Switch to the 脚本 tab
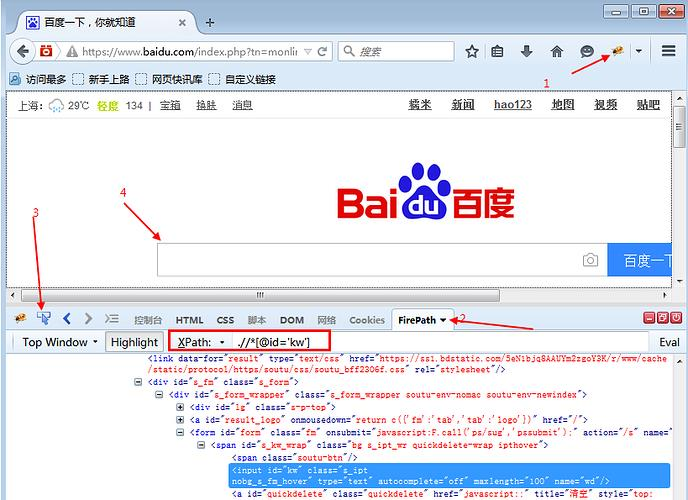Screen dimensions: 688x500 257,320
